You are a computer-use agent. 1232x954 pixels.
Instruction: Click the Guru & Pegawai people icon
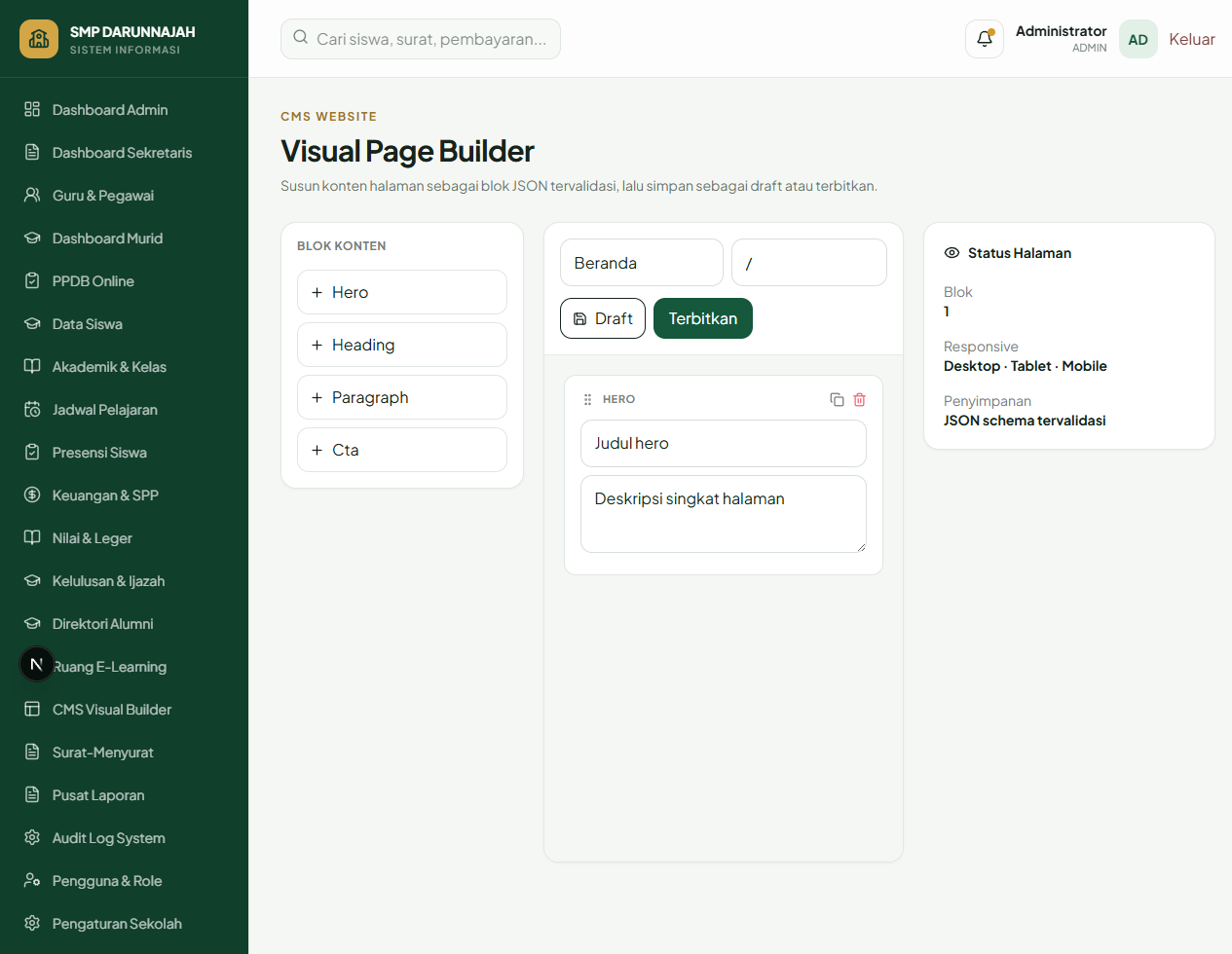(x=32, y=195)
